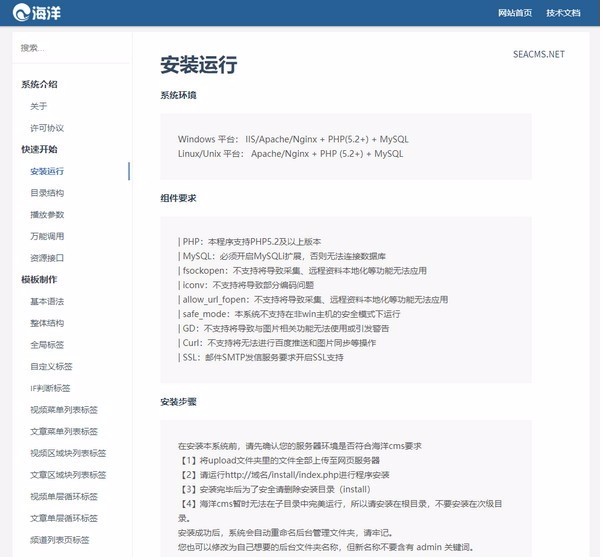Click the 组件要求 subheading

[x=179, y=199]
